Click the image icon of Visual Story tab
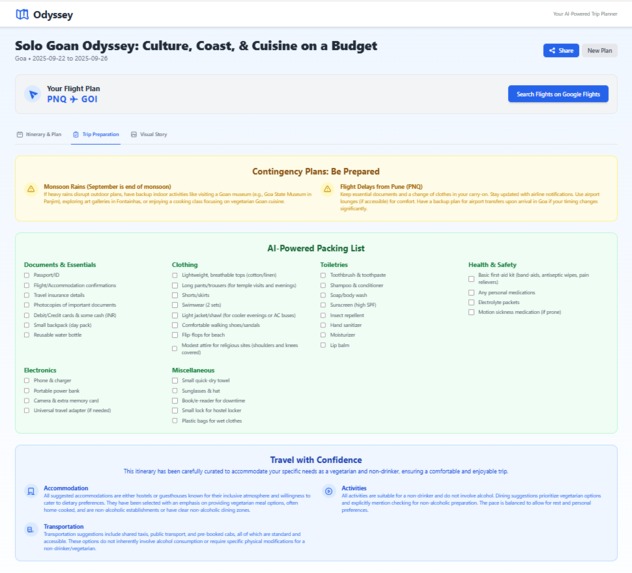Viewport: 632px width, 573px height. (x=134, y=134)
